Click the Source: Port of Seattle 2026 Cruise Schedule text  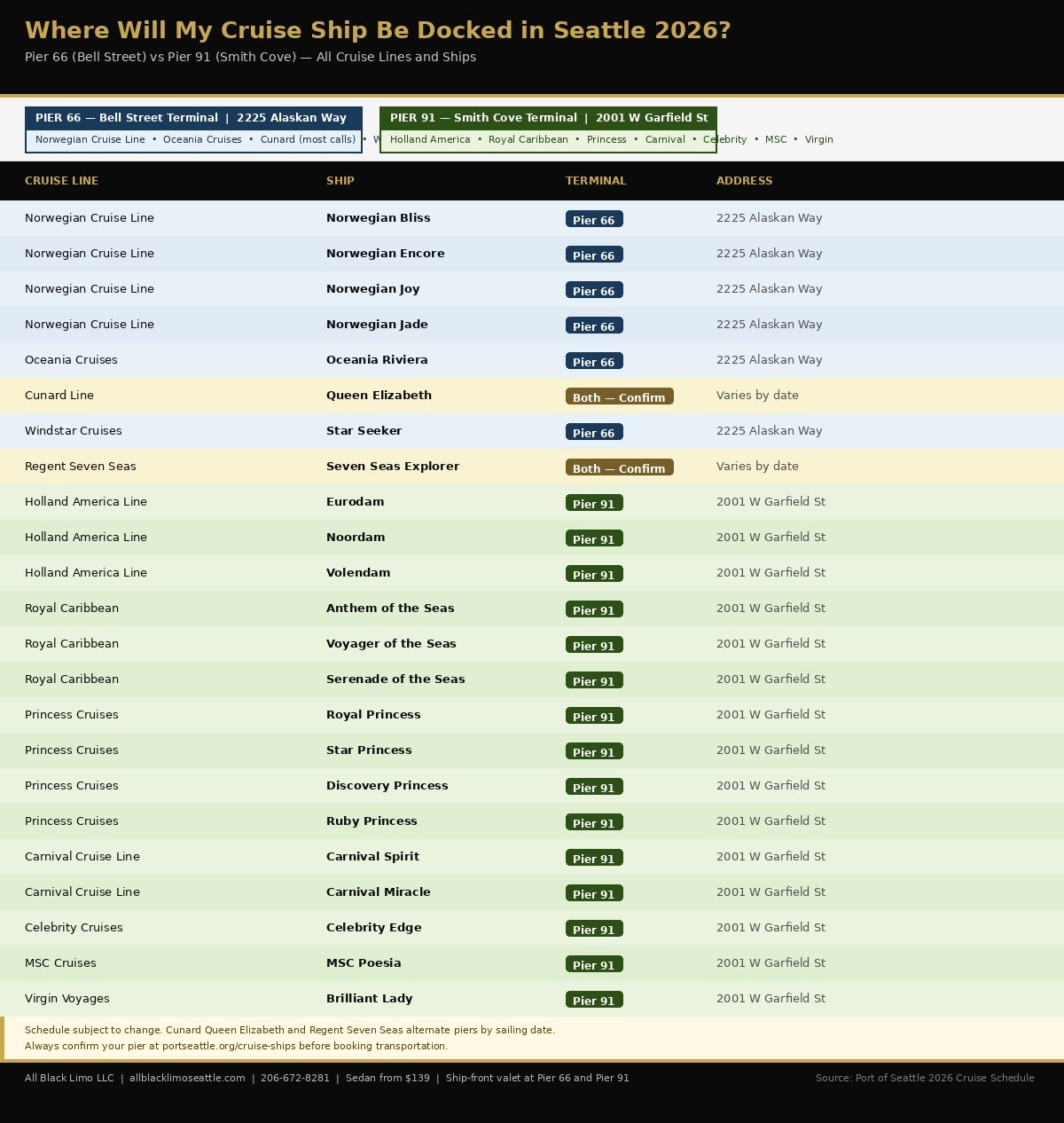click(x=925, y=1079)
